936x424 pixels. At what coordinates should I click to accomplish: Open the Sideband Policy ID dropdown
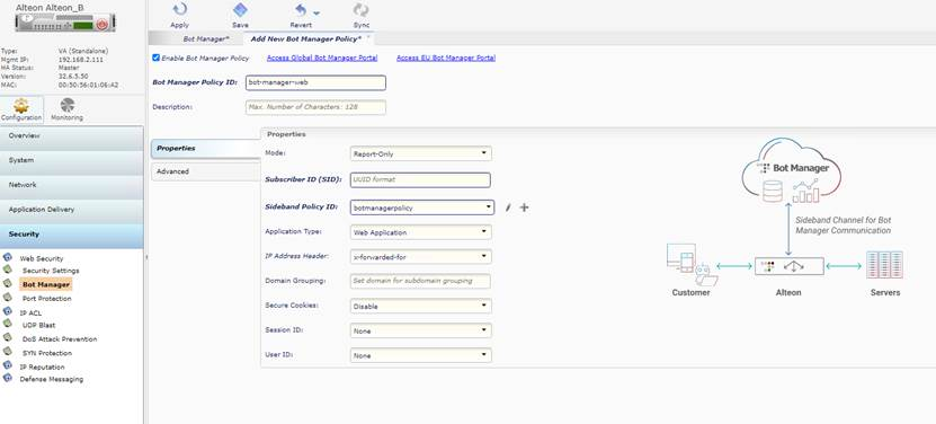coord(421,207)
